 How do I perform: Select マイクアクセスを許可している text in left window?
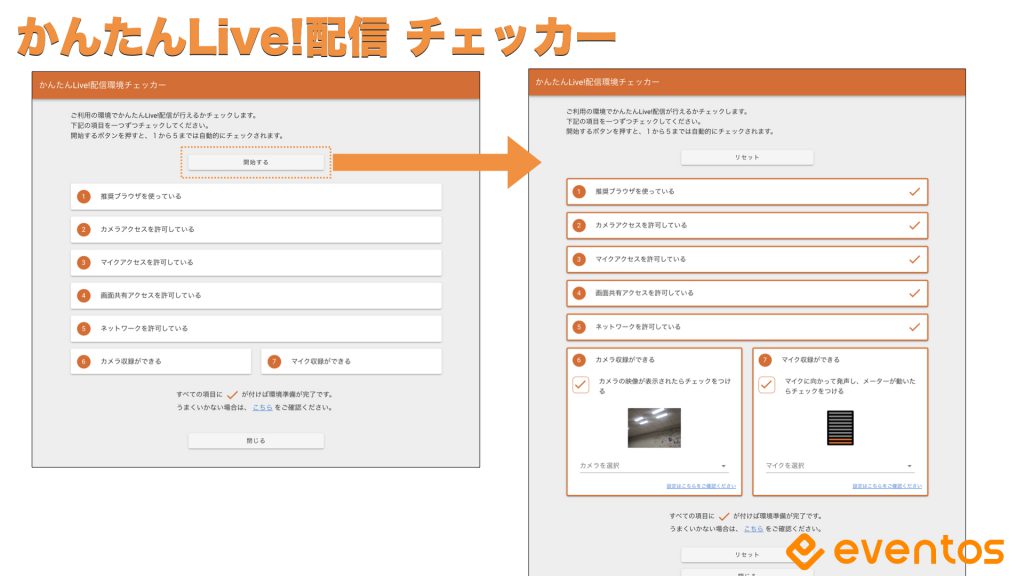pos(147,263)
